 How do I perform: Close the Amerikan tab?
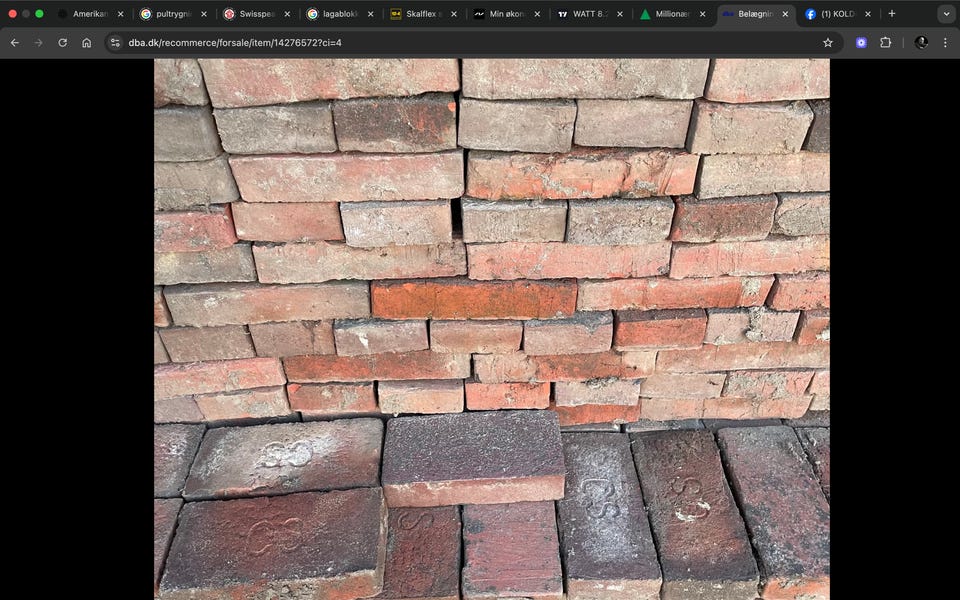121,14
